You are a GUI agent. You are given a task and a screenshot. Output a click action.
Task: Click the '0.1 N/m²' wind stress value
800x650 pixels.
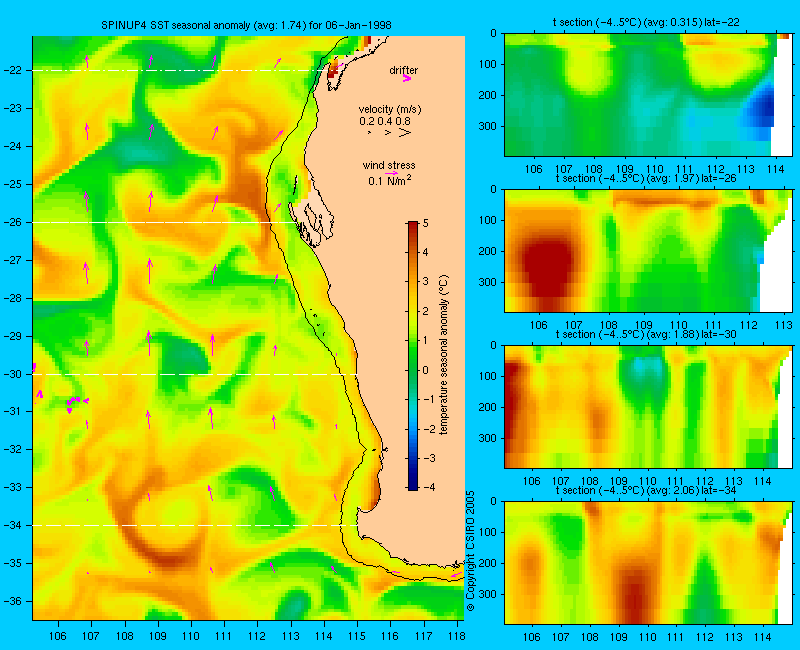pyautogui.click(x=390, y=181)
